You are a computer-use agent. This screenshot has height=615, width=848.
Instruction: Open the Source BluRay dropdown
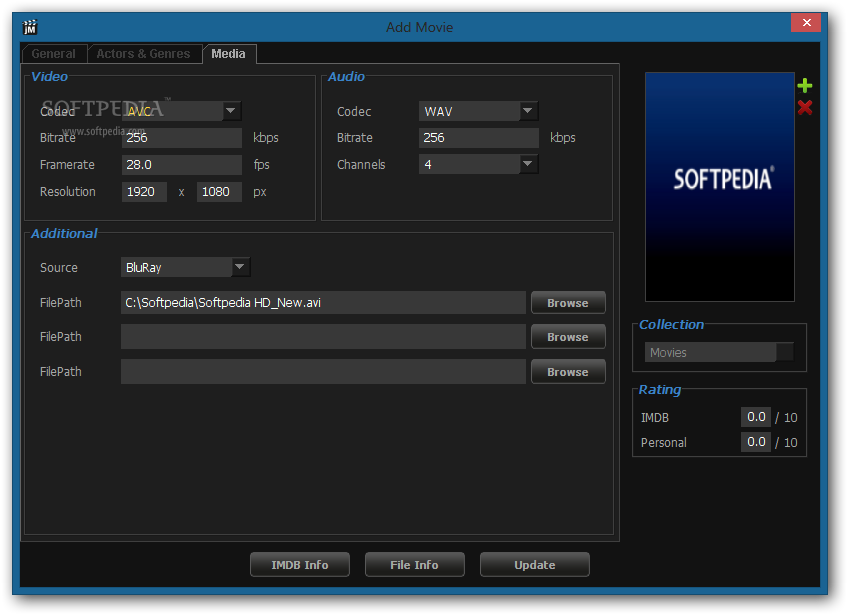coord(240,267)
